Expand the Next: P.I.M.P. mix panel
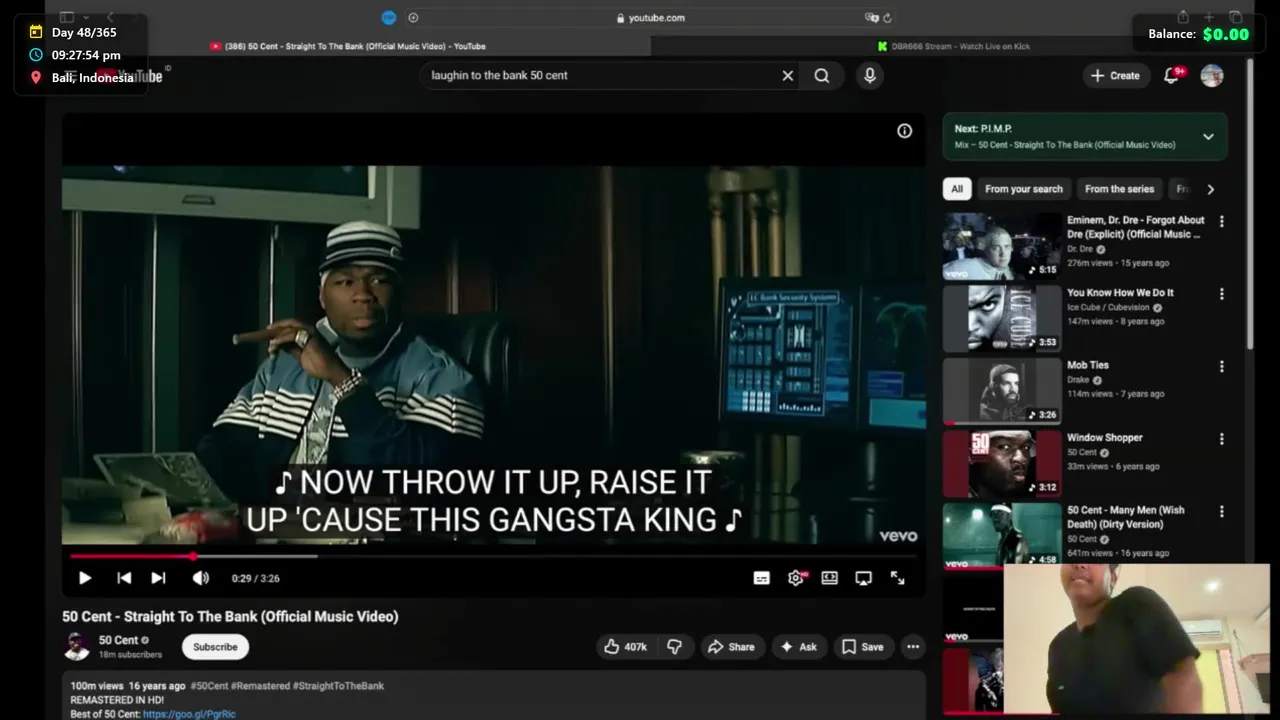This screenshot has width=1280, height=720. click(1208, 137)
